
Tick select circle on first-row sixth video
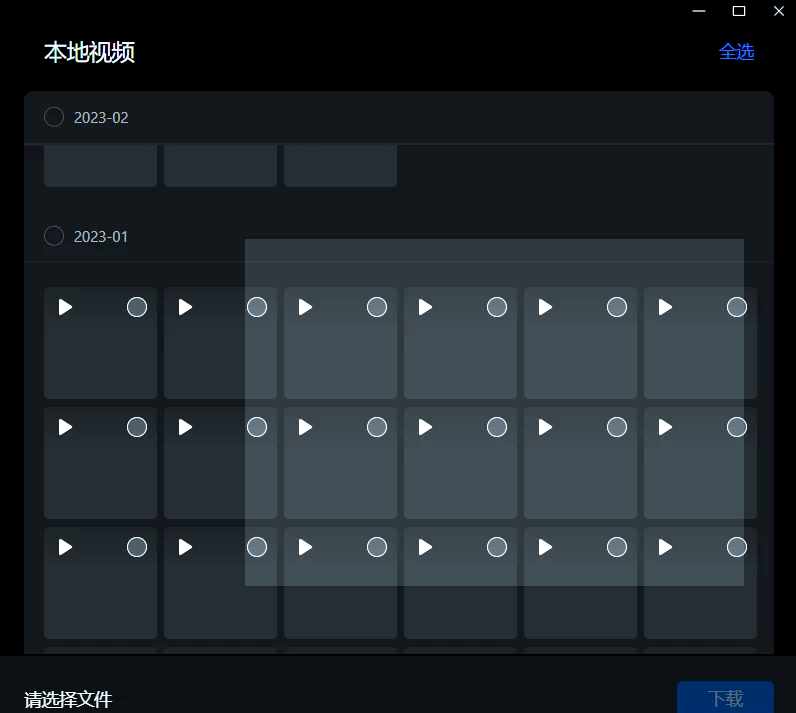tap(737, 307)
